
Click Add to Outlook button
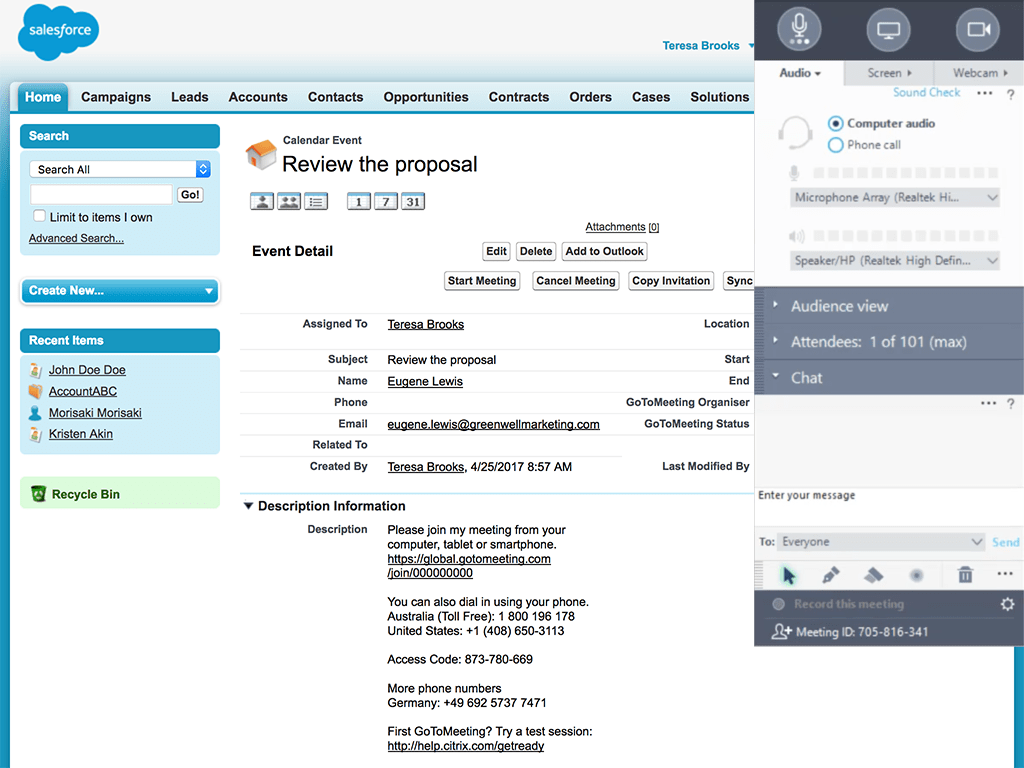point(604,251)
